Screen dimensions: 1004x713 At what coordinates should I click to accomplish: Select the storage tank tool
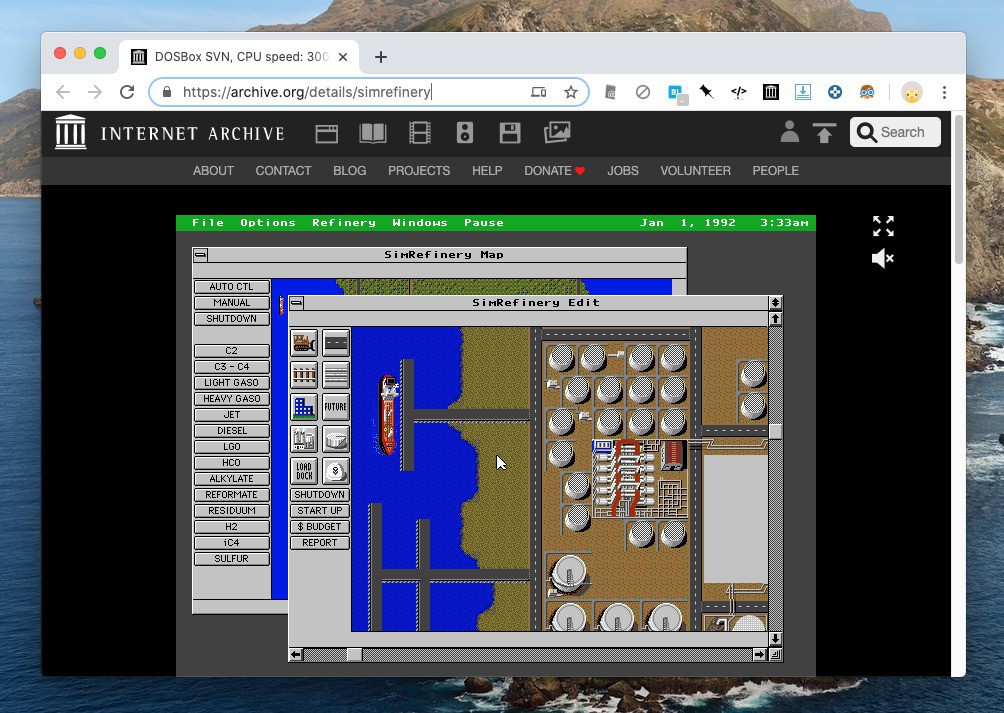click(x=336, y=439)
